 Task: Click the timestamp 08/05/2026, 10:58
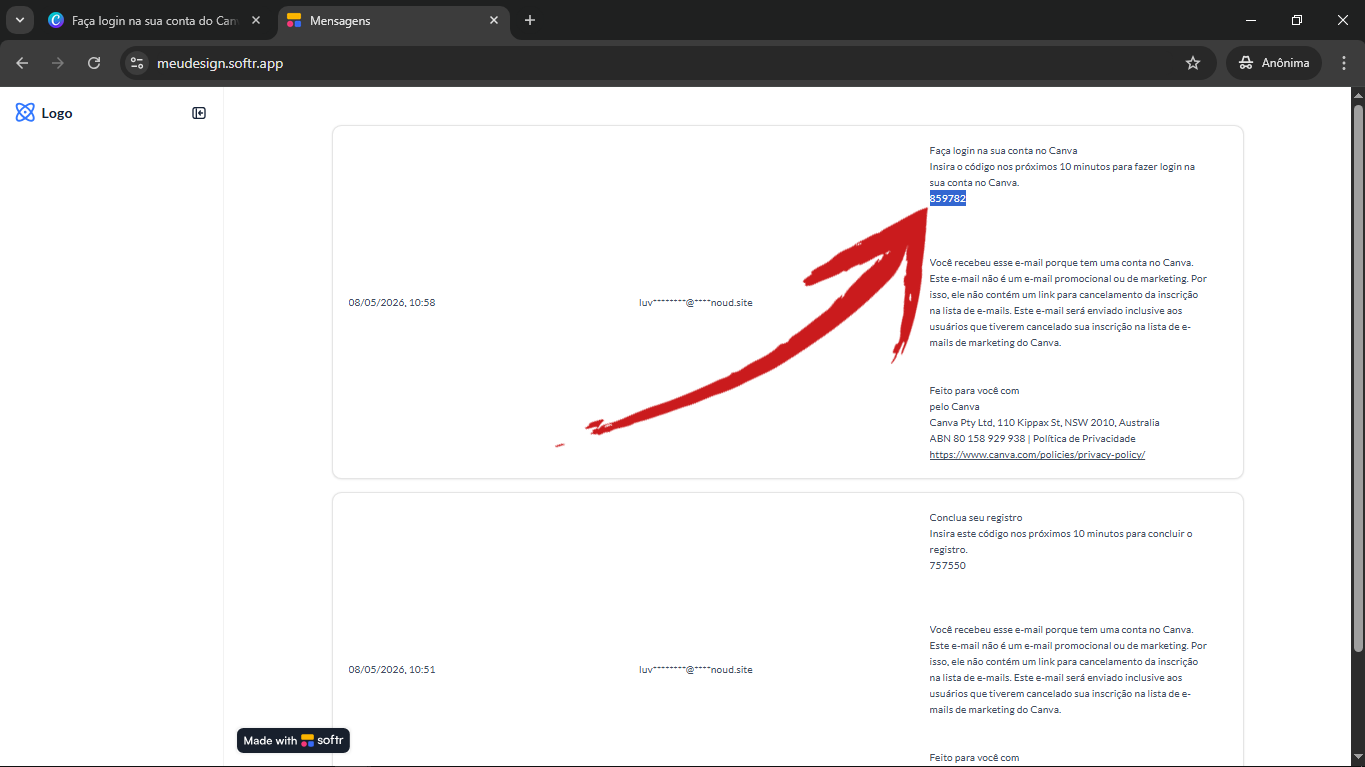pos(392,303)
